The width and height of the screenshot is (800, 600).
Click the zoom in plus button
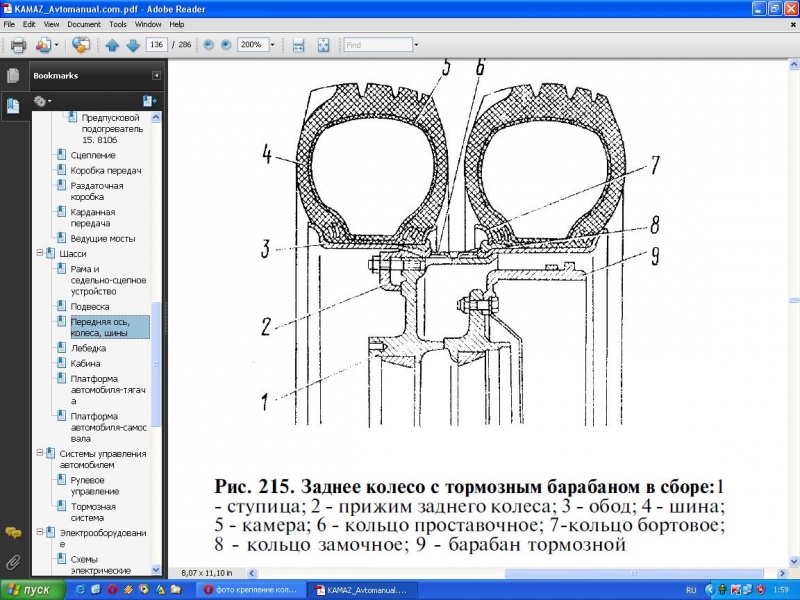tap(226, 45)
